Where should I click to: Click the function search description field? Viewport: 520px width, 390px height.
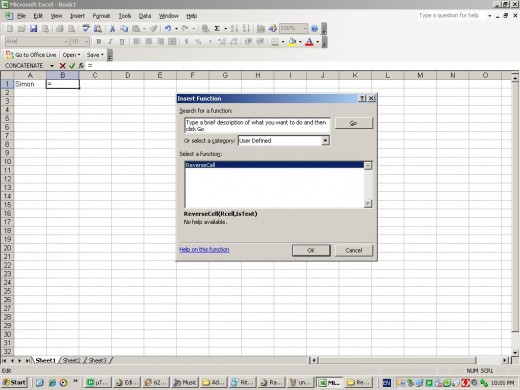[257, 125]
